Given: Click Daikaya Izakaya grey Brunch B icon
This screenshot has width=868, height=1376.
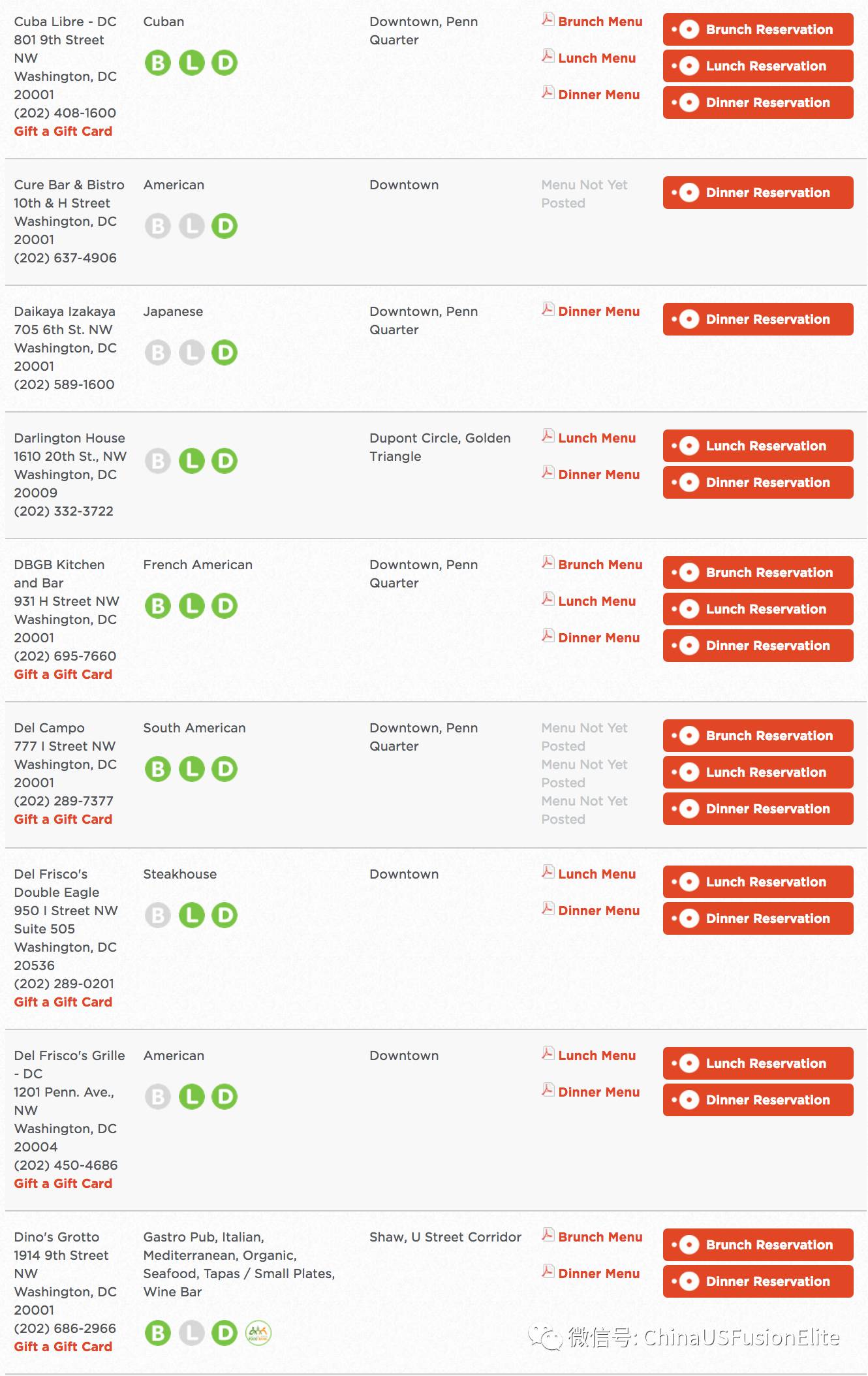Looking at the screenshot, I should point(158,353).
